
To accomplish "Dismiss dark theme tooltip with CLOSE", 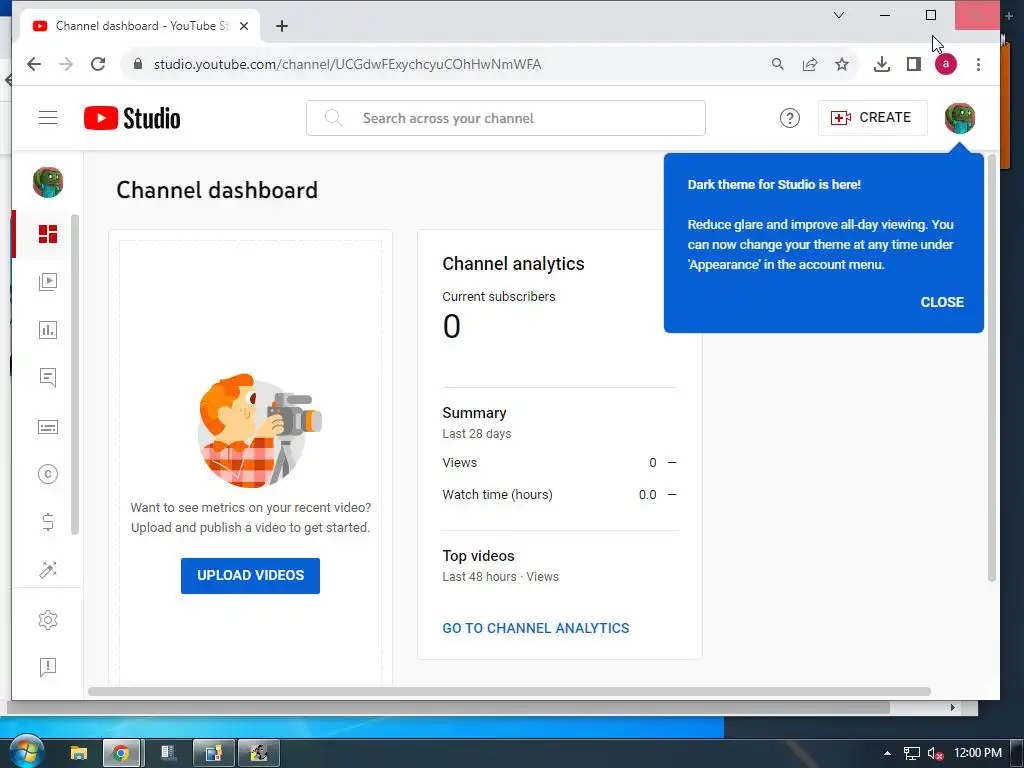I will coord(942,302).
